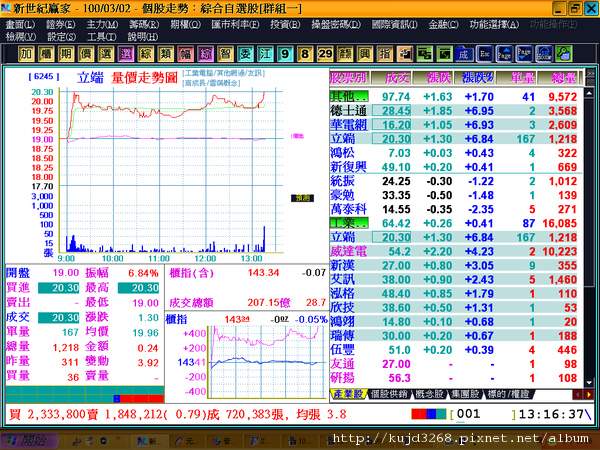The height and width of the screenshot is (450, 600).
Task: Click the yellow 選 toolbar icon
Action: (105, 54)
